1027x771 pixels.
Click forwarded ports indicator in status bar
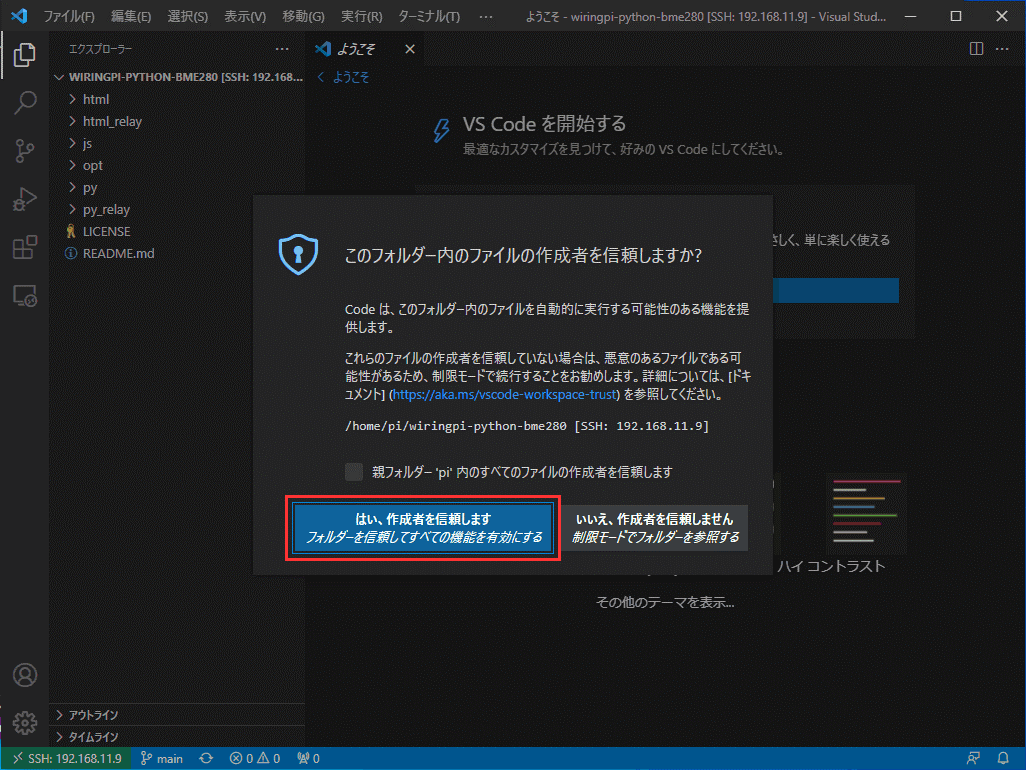tap(308, 759)
